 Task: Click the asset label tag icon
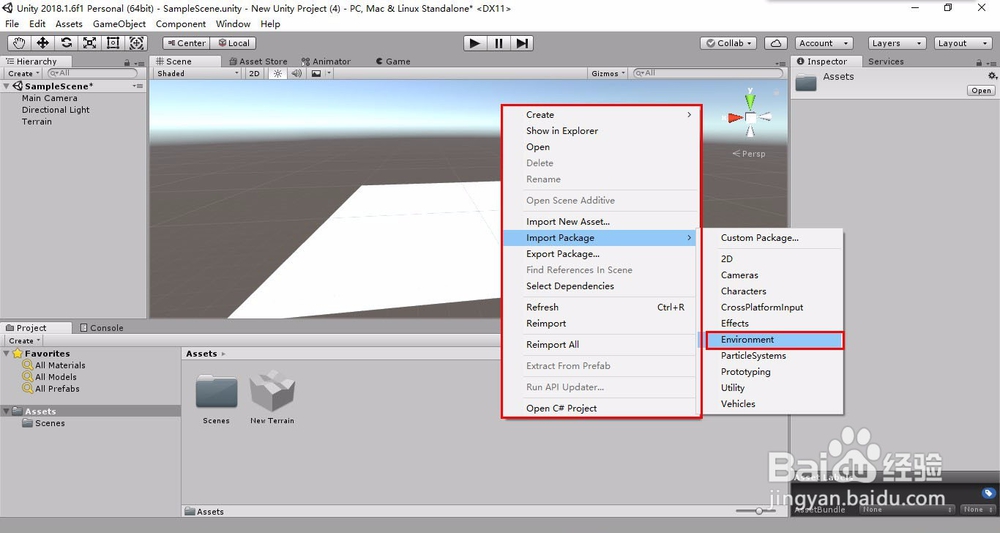tap(988, 493)
